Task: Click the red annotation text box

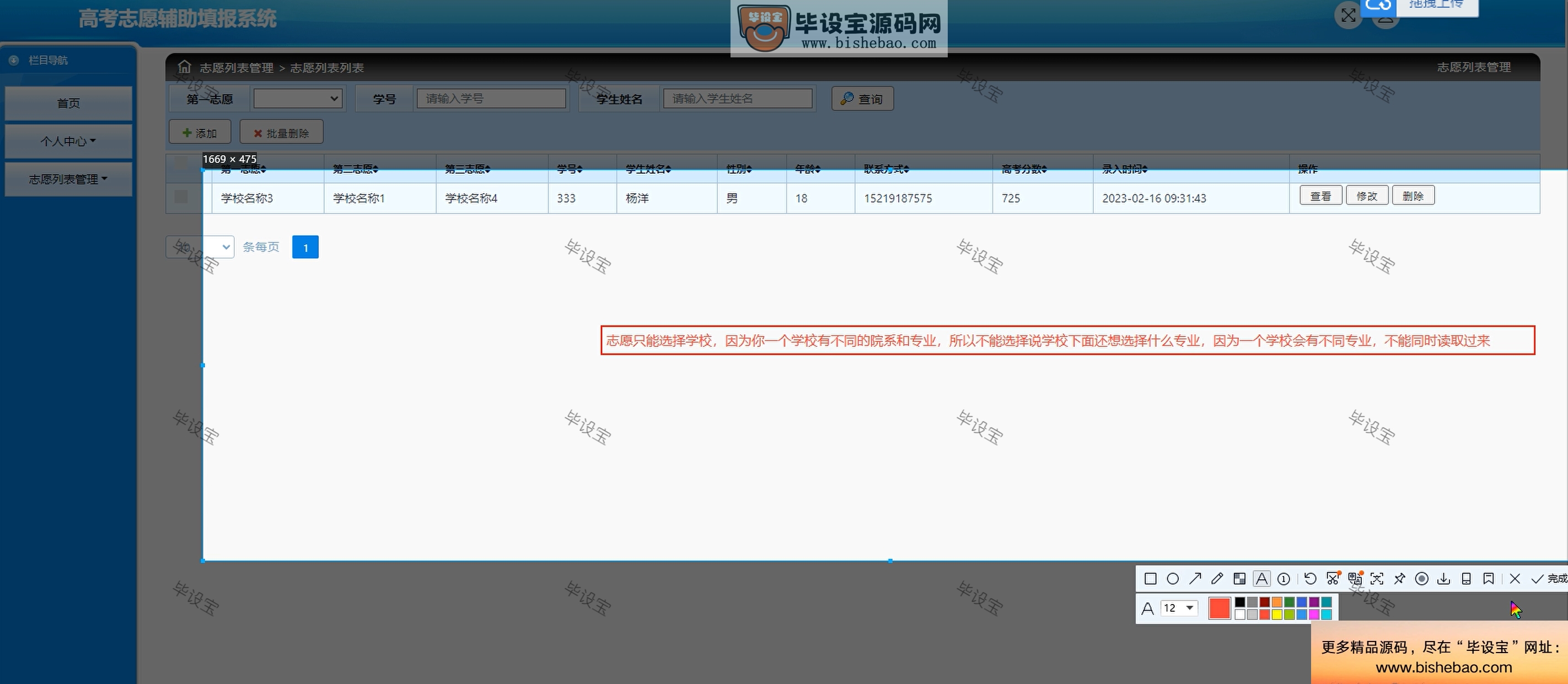Action: (x=1067, y=340)
